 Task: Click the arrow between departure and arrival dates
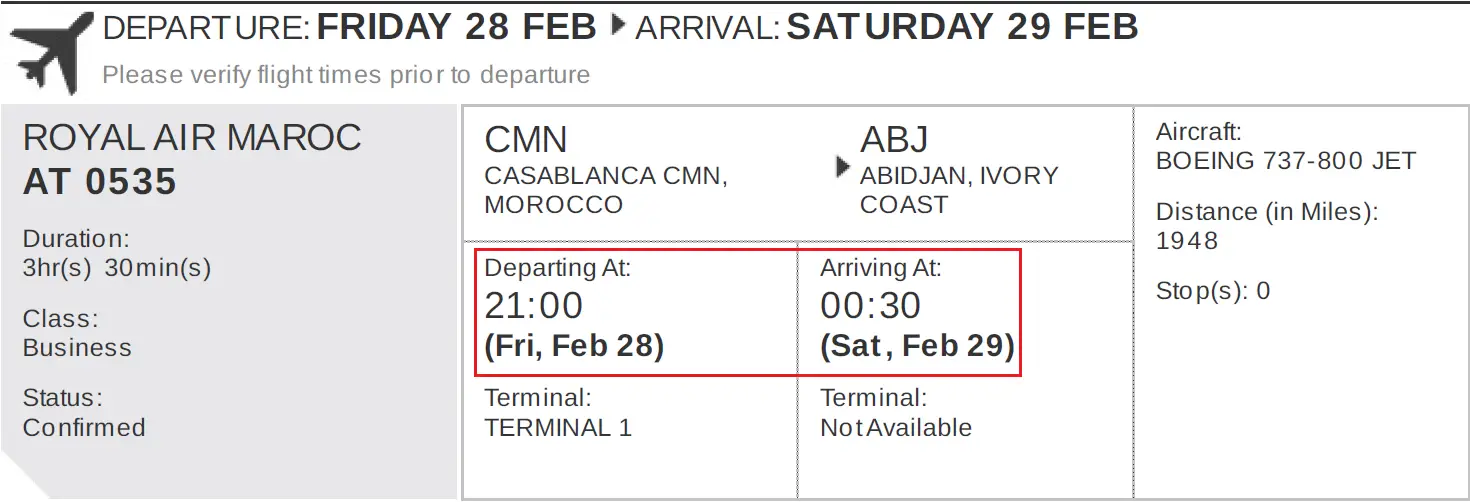click(x=618, y=26)
